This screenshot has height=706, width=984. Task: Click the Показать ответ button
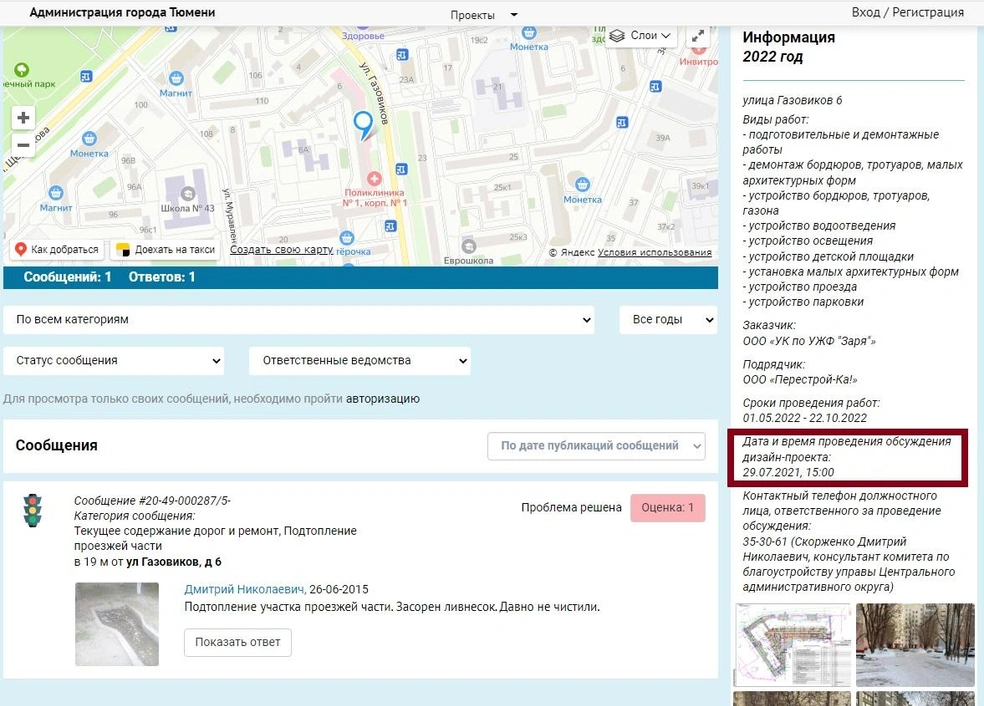(238, 642)
